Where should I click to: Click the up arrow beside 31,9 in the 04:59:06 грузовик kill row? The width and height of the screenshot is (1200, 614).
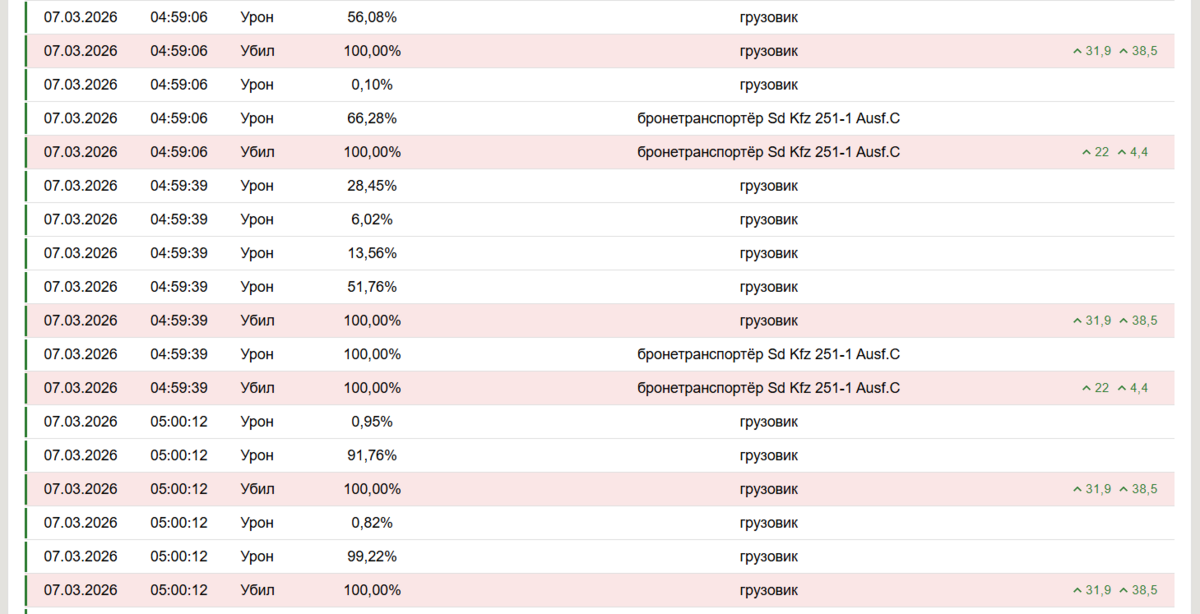[x=1076, y=51]
